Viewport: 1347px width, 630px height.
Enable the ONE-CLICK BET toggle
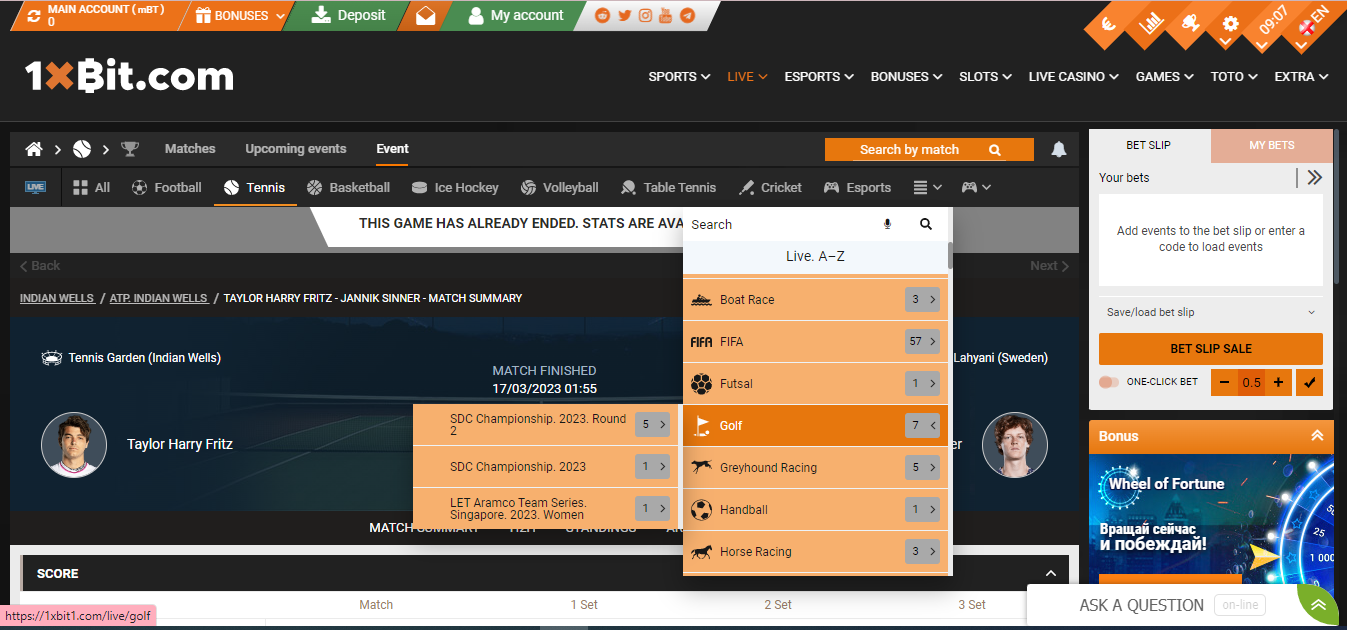1109,382
